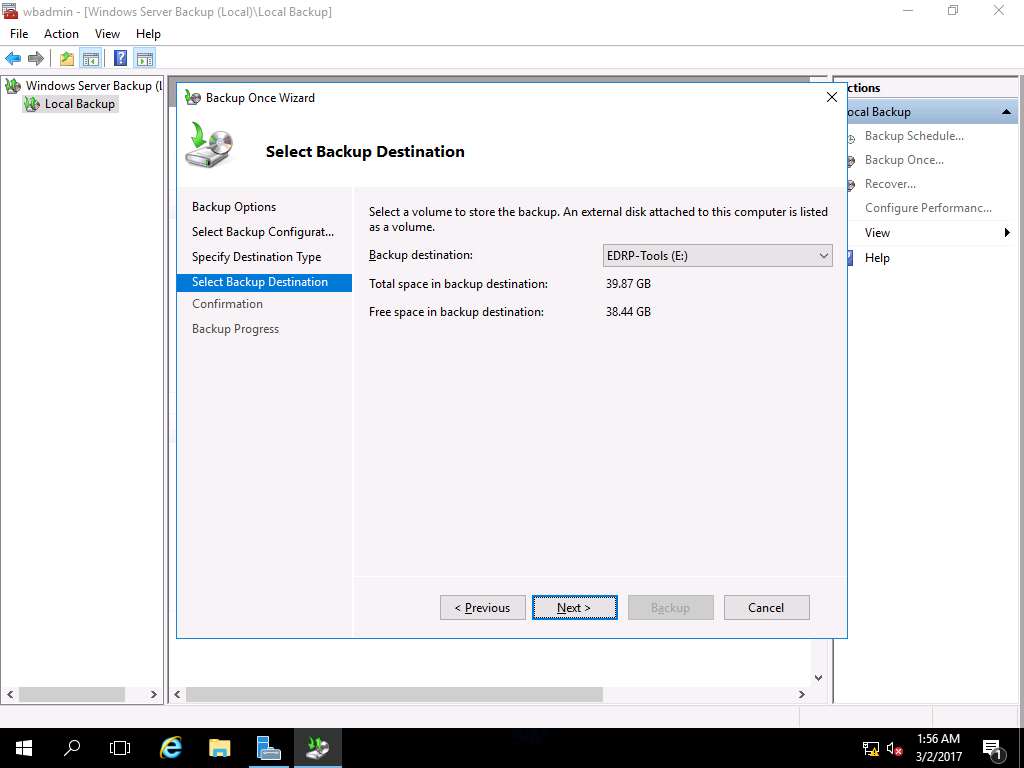Open the Windows Start menu
The image size is (1024, 768).
24,748
